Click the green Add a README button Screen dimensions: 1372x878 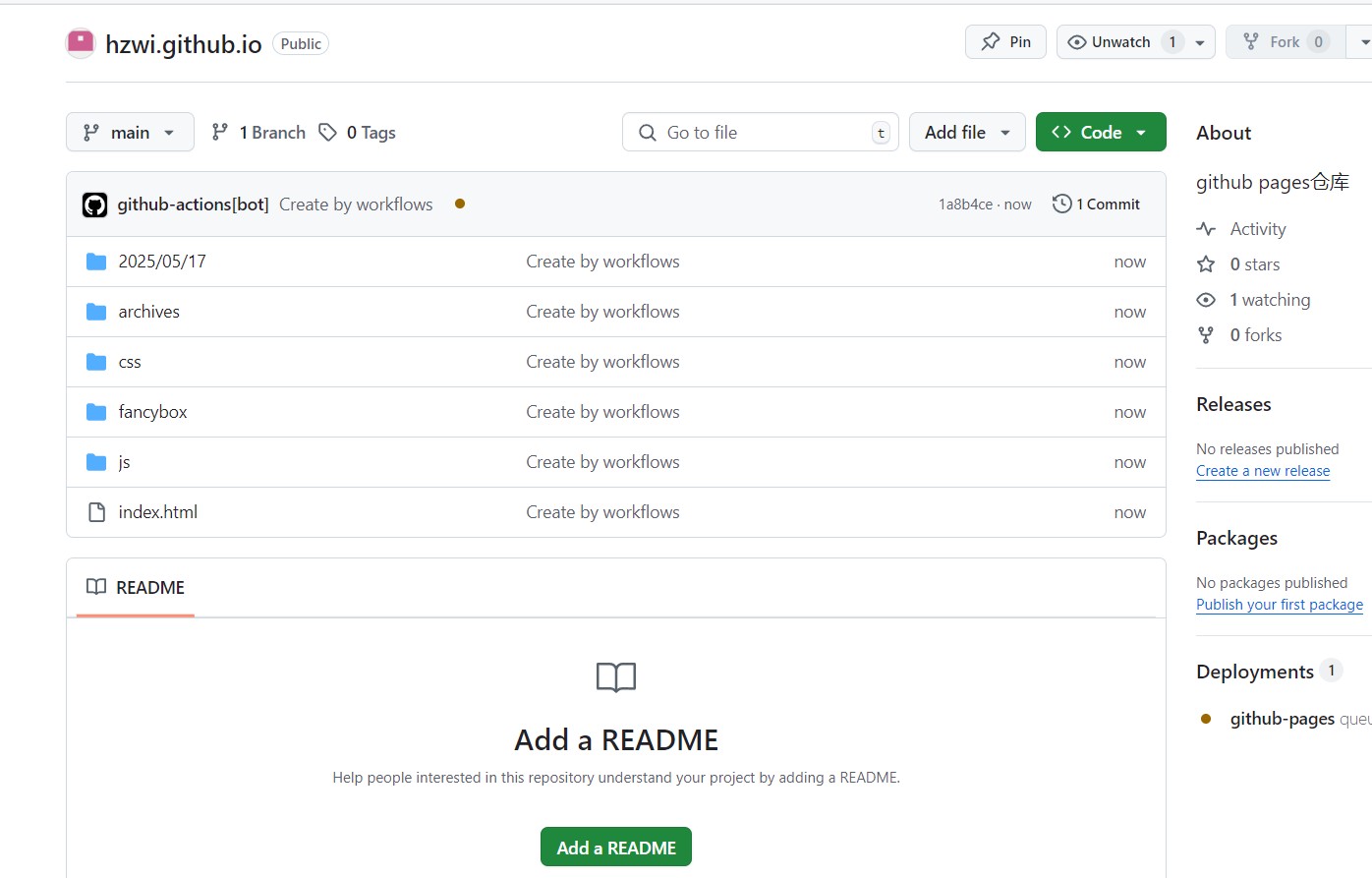click(x=616, y=848)
